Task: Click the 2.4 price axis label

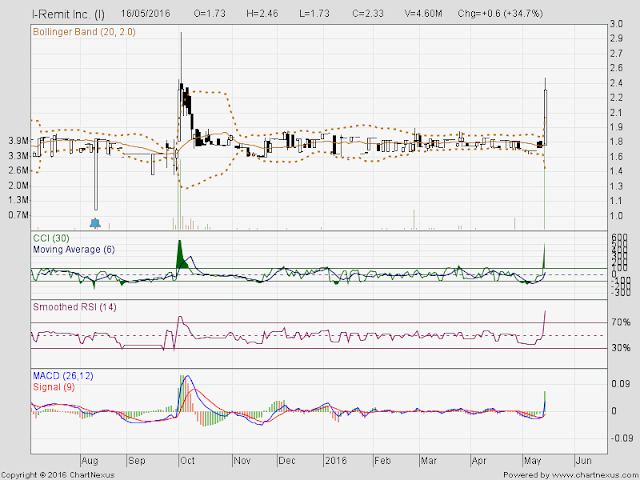Action: point(616,83)
